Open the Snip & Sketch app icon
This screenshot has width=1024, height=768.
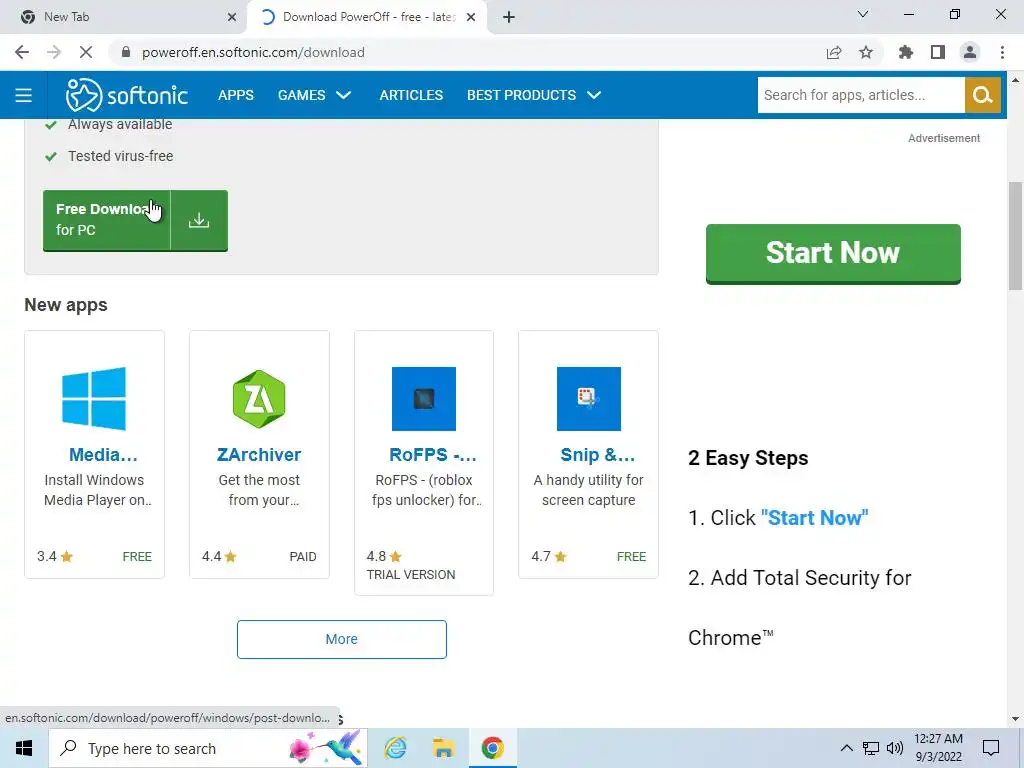(588, 398)
